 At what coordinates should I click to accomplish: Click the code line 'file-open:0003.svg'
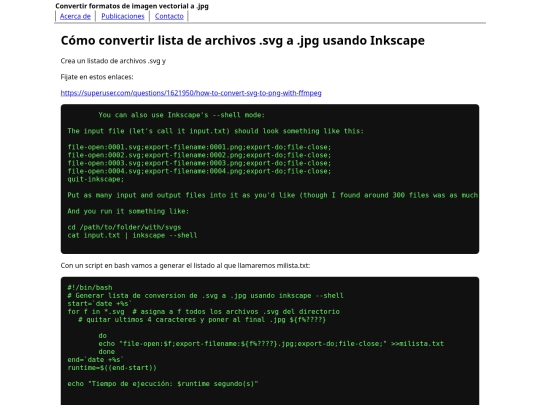pos(199,163)
